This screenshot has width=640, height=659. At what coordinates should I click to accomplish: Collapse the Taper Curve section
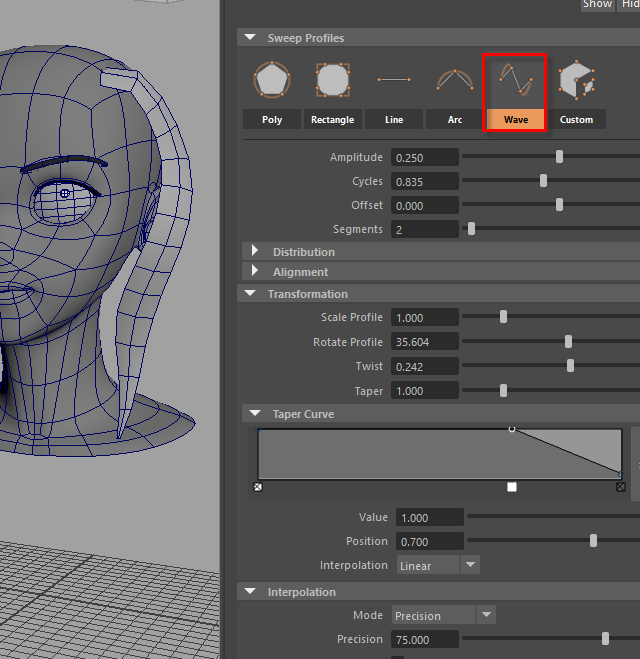pos(255,413)
